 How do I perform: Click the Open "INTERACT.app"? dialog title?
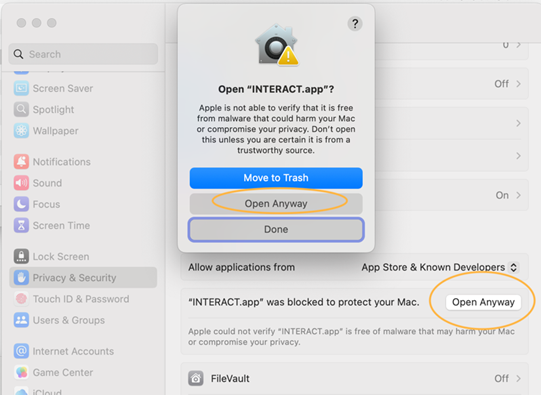[x=276, y=89]
